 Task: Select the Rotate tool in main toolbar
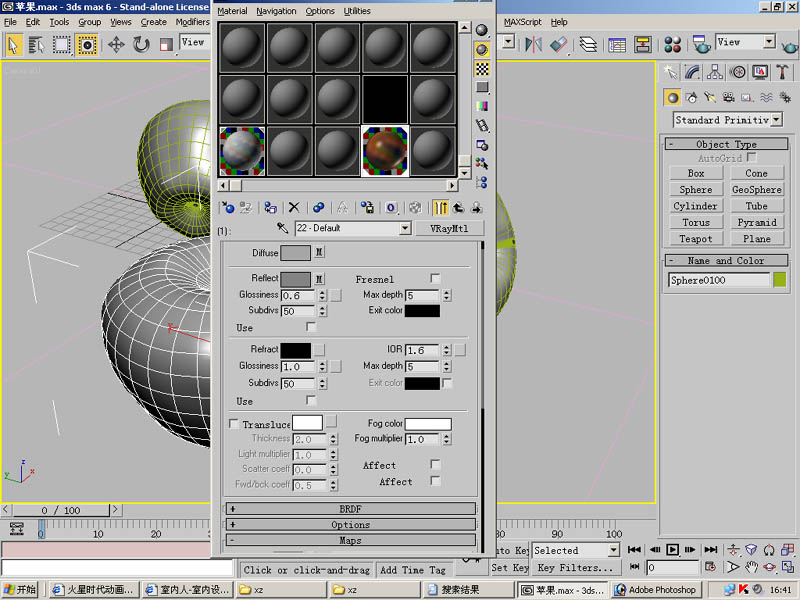[x=141, y=45]
